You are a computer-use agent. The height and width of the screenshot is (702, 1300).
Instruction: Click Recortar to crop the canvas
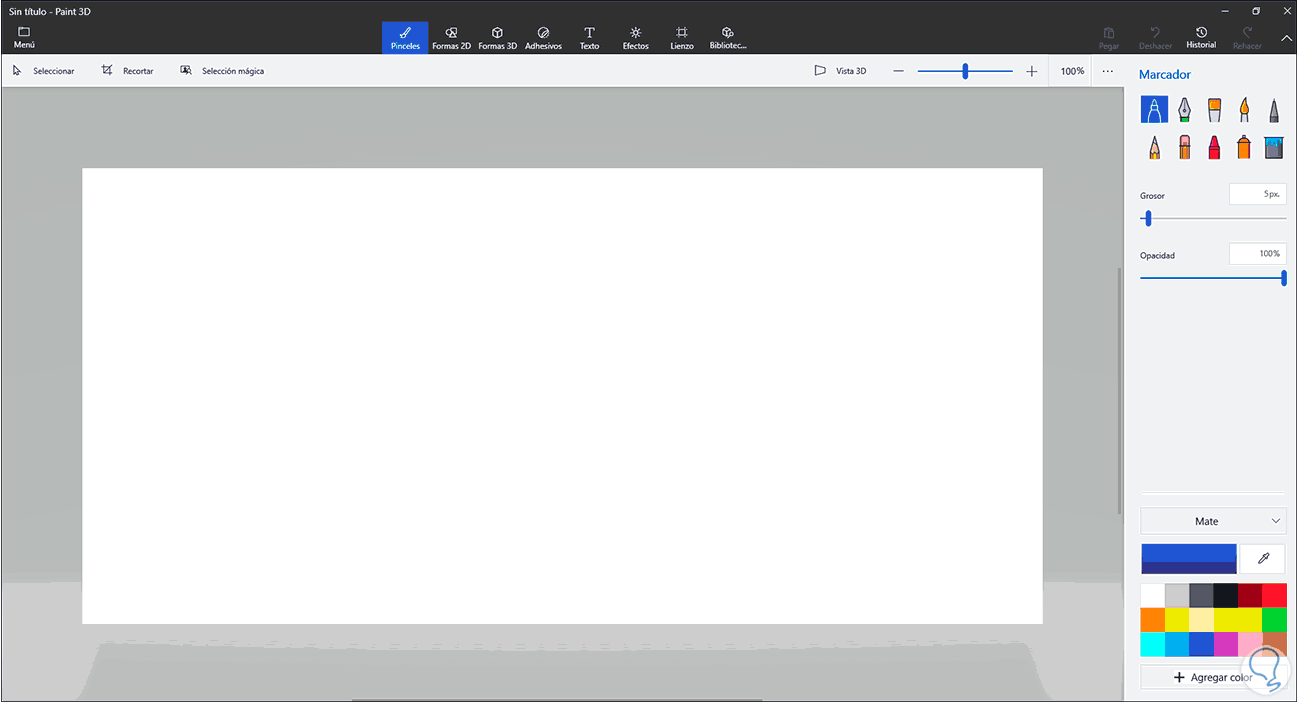[127, 70]
